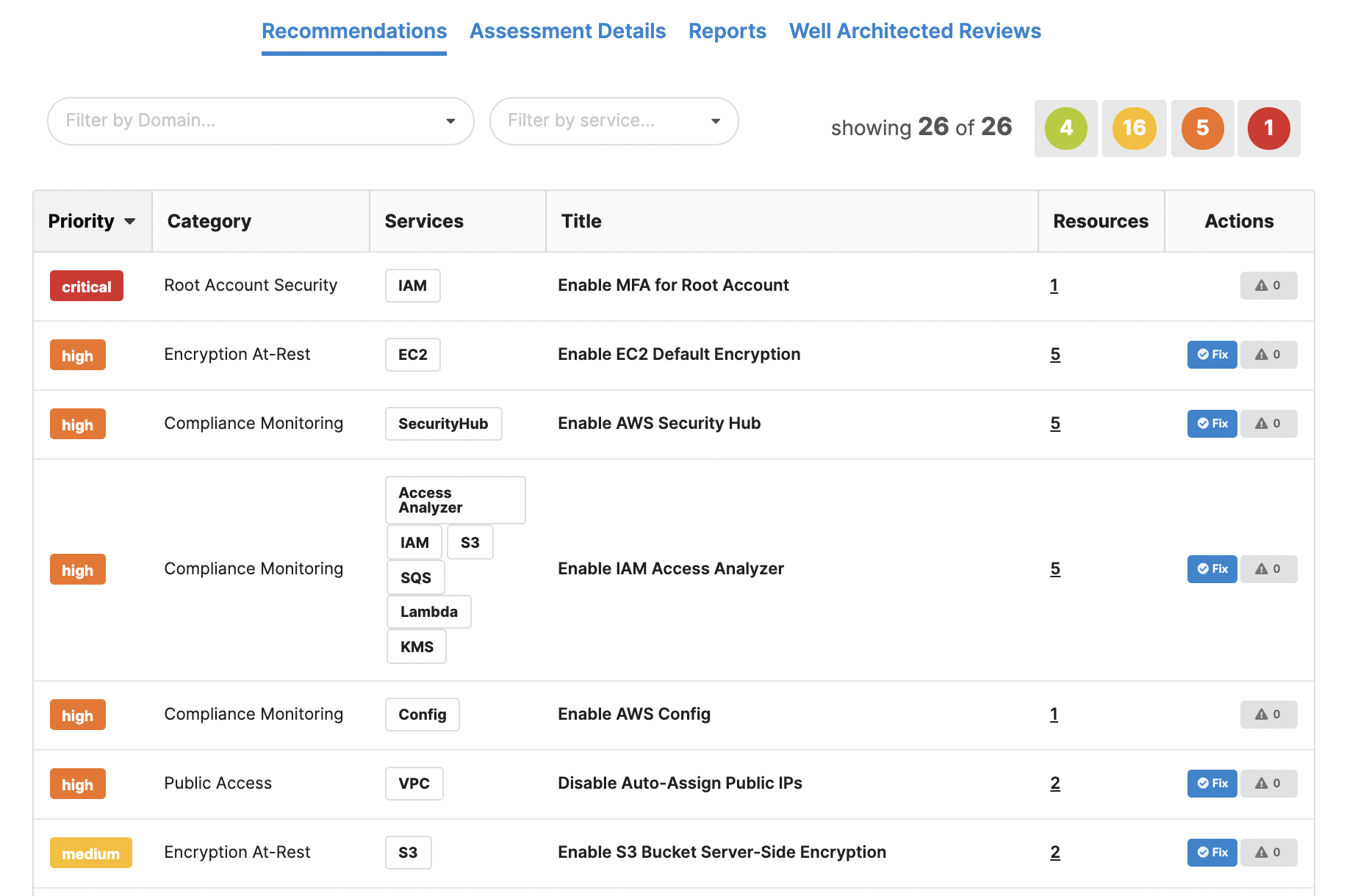Click warning button for Disable Auto-Assign Public IPs

click(x=1268, y=784)
